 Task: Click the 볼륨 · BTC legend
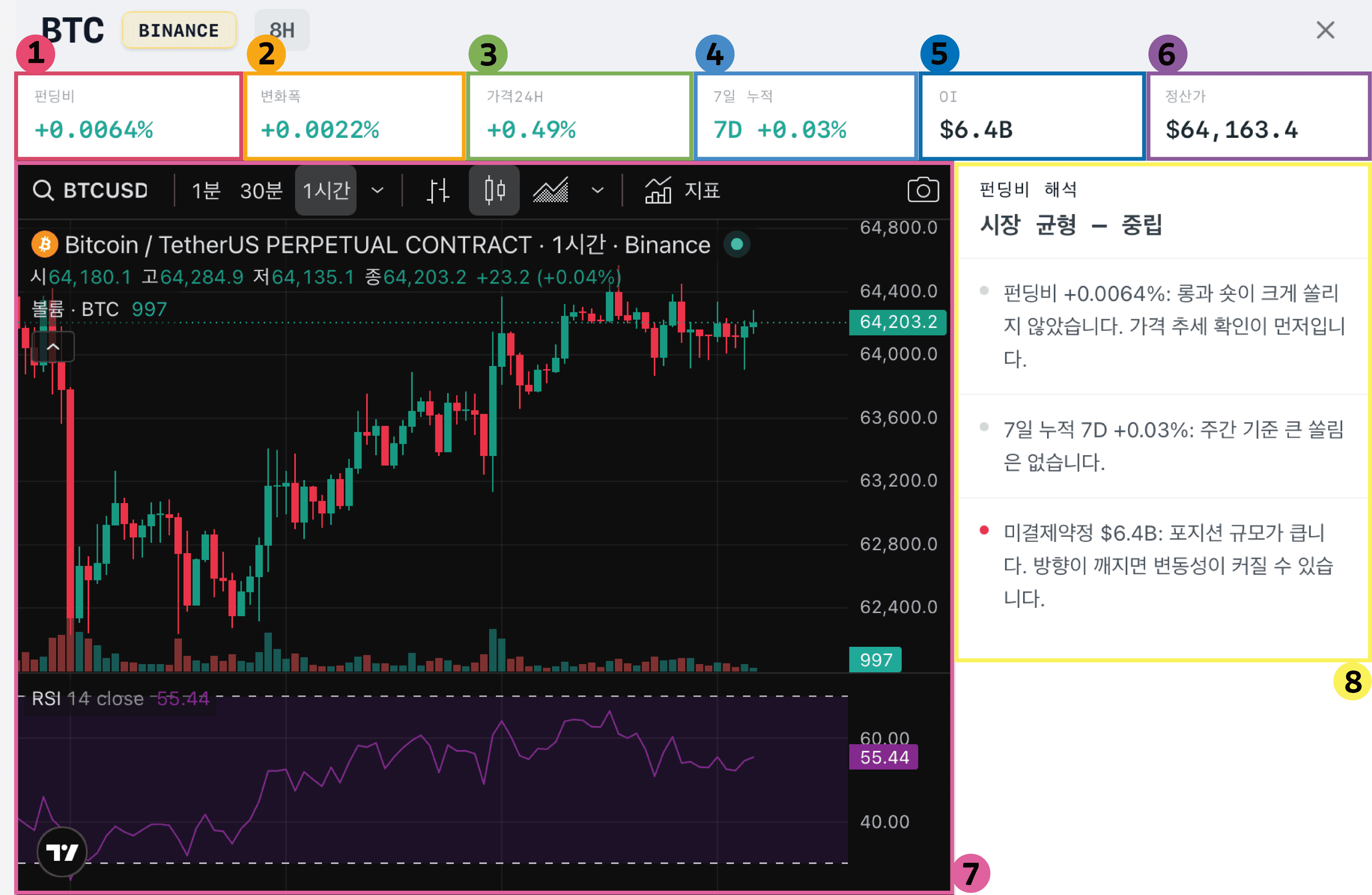[99, 309]
